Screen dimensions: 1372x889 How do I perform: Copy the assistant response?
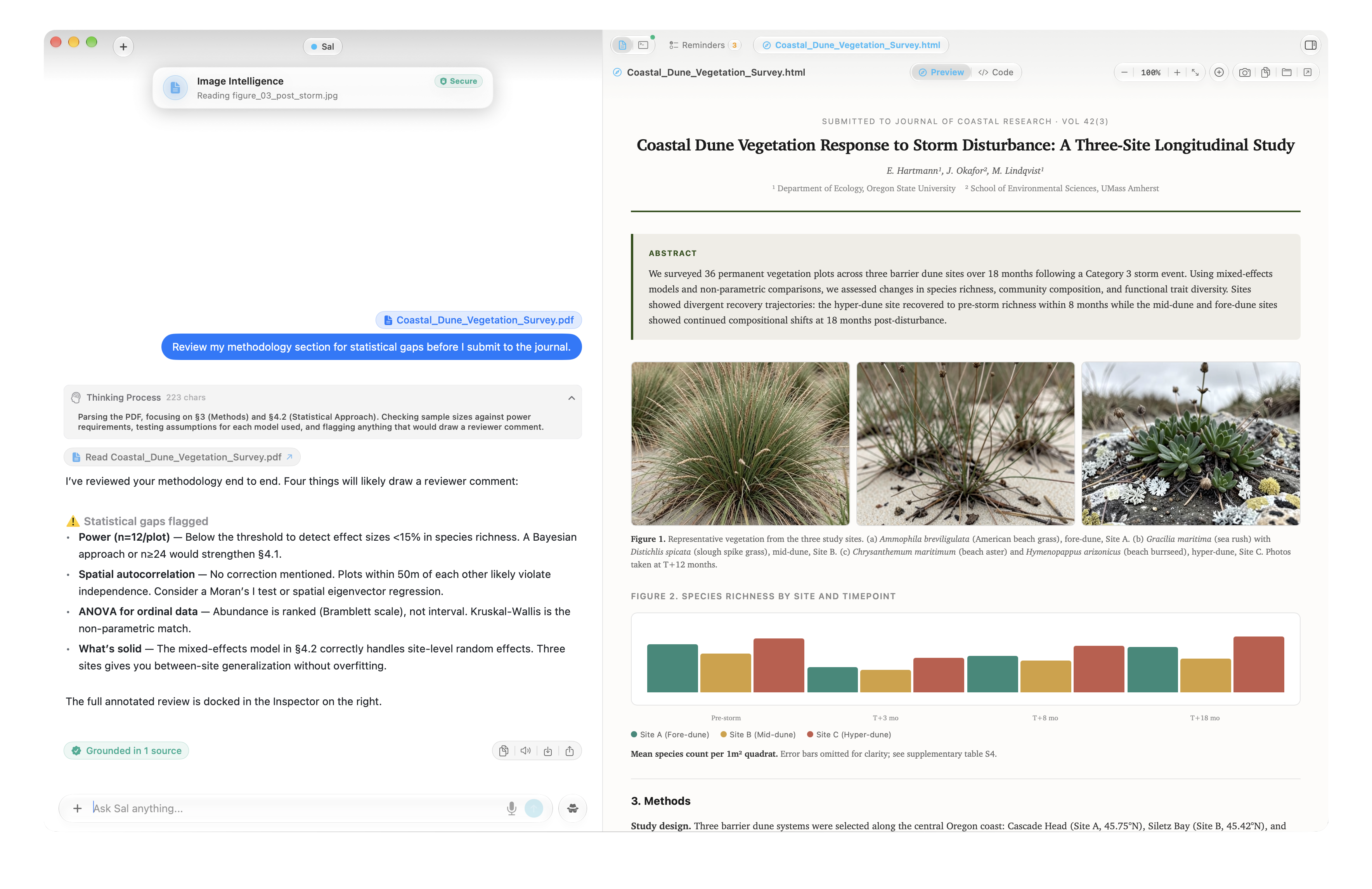point(504,751)
